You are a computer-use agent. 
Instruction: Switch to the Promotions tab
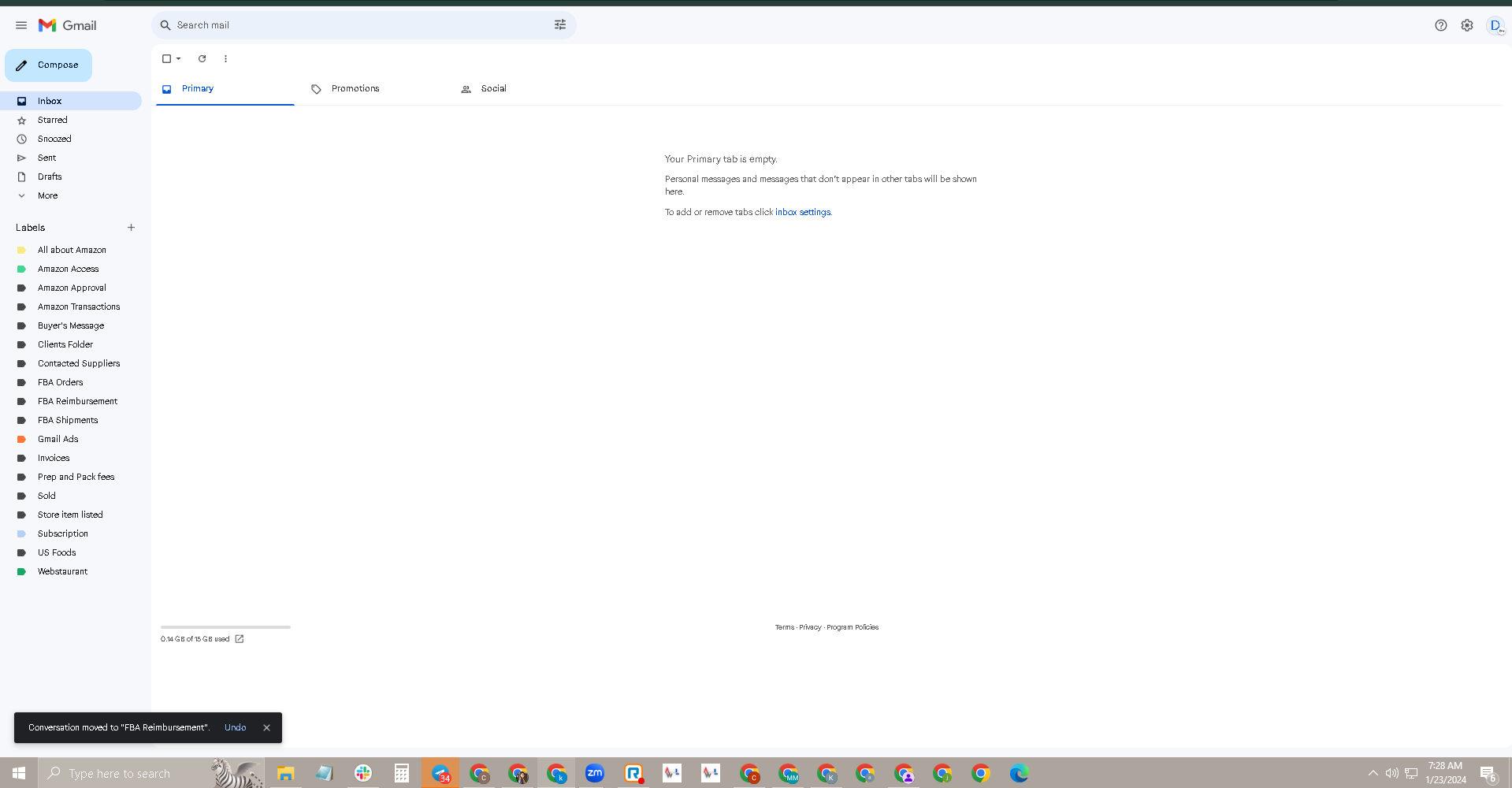click(x=374, y=89)
